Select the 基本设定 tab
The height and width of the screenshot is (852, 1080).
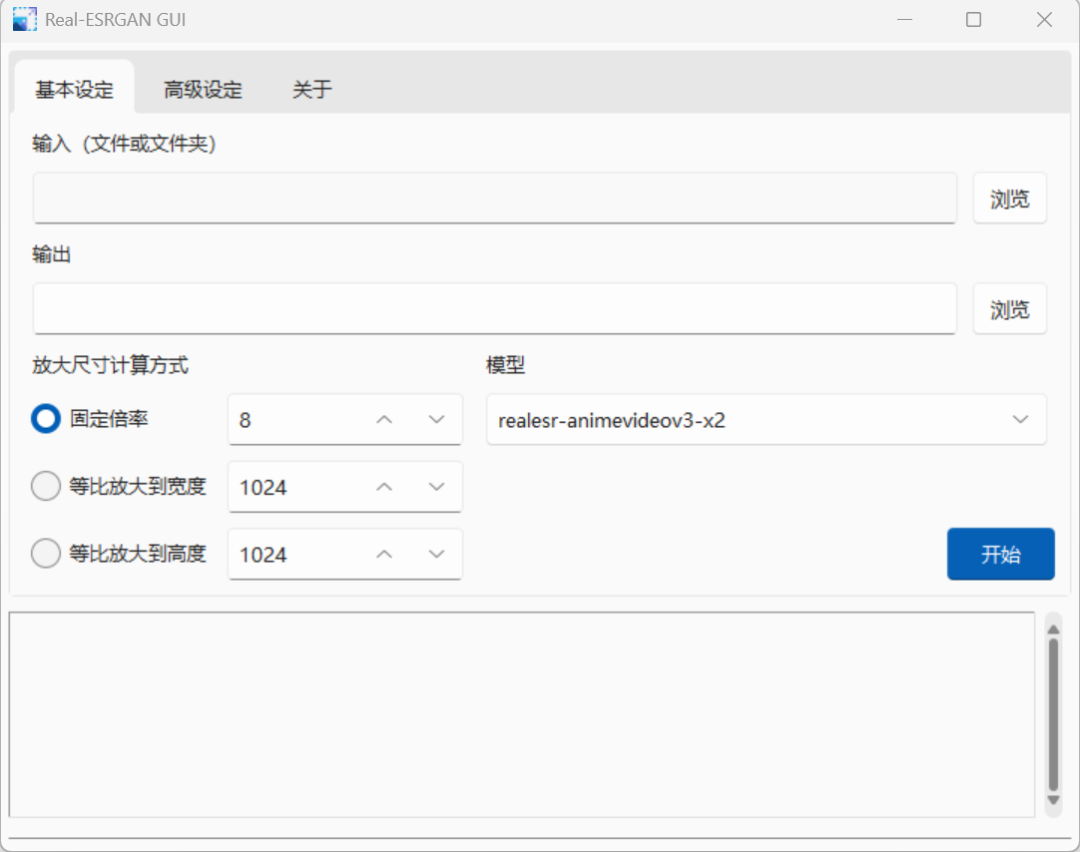pos(74,89)
